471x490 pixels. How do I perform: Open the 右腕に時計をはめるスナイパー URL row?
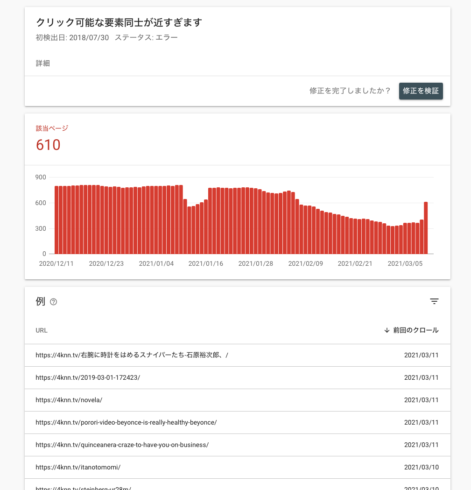coord(237,355)
